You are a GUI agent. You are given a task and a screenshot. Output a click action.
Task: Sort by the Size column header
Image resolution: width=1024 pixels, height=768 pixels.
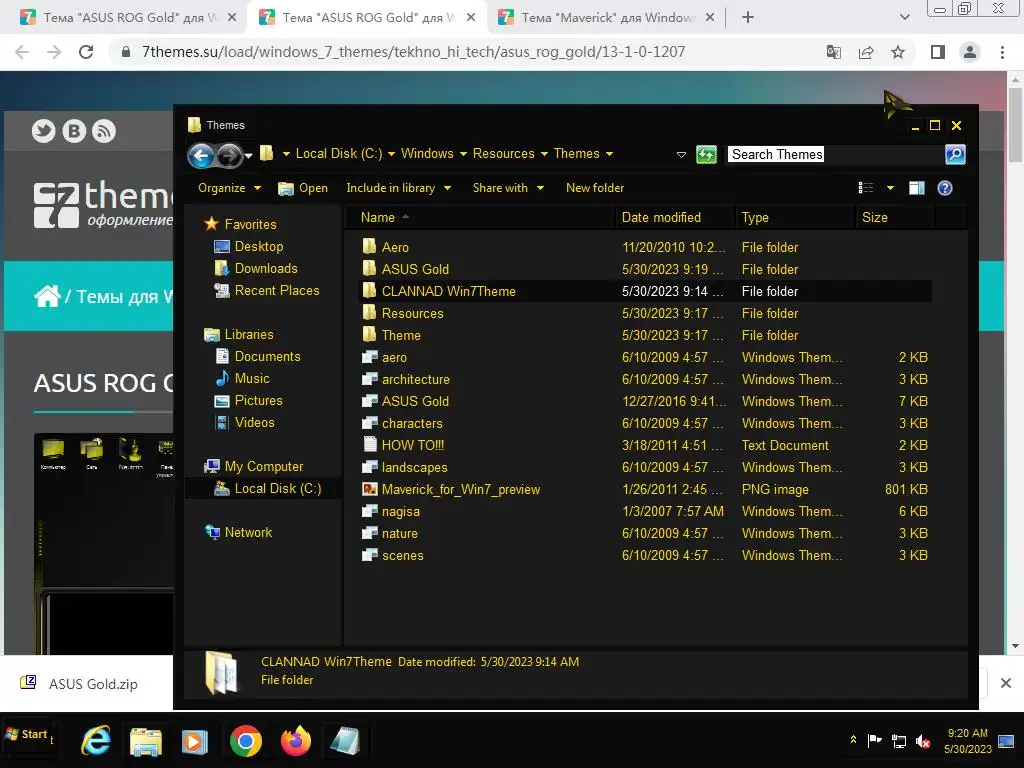pos(895,217)
